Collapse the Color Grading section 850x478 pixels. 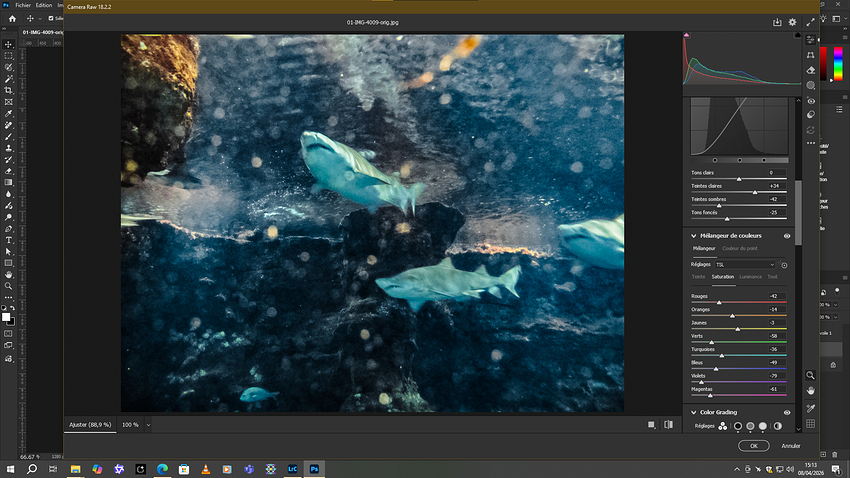[693, 412]
